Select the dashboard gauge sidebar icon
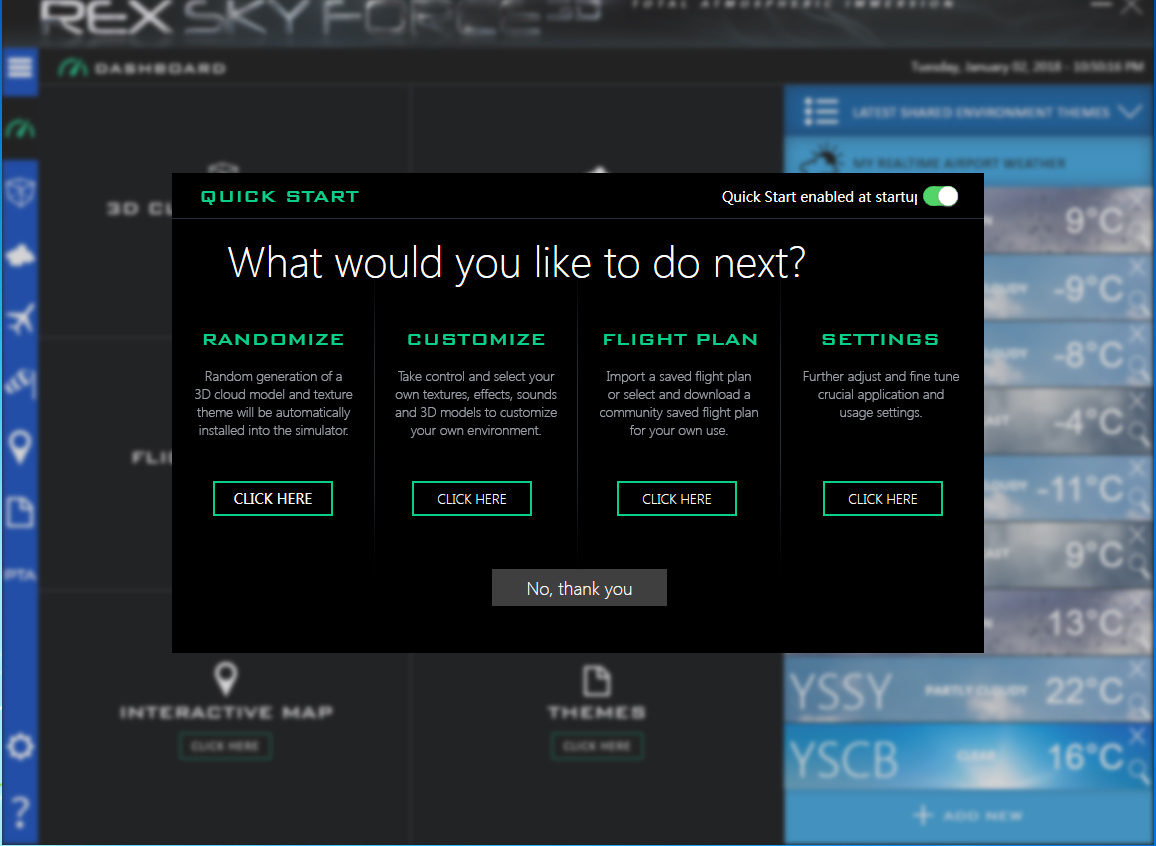The image size is (1156, 846). click(x=20, y=130)
